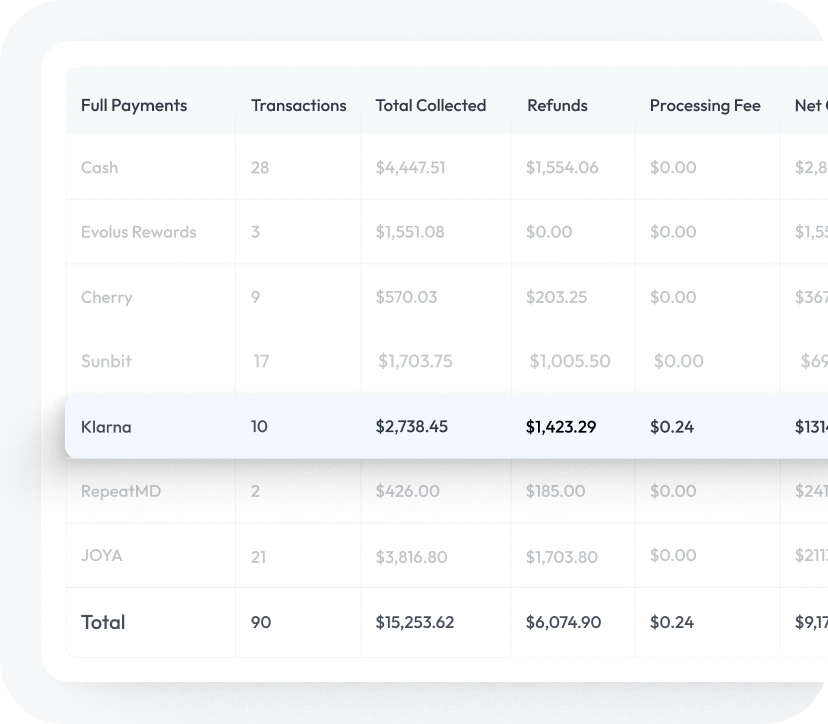Click the Sunbit payment method
Screen dimensions: 828x724
(106, 361)
